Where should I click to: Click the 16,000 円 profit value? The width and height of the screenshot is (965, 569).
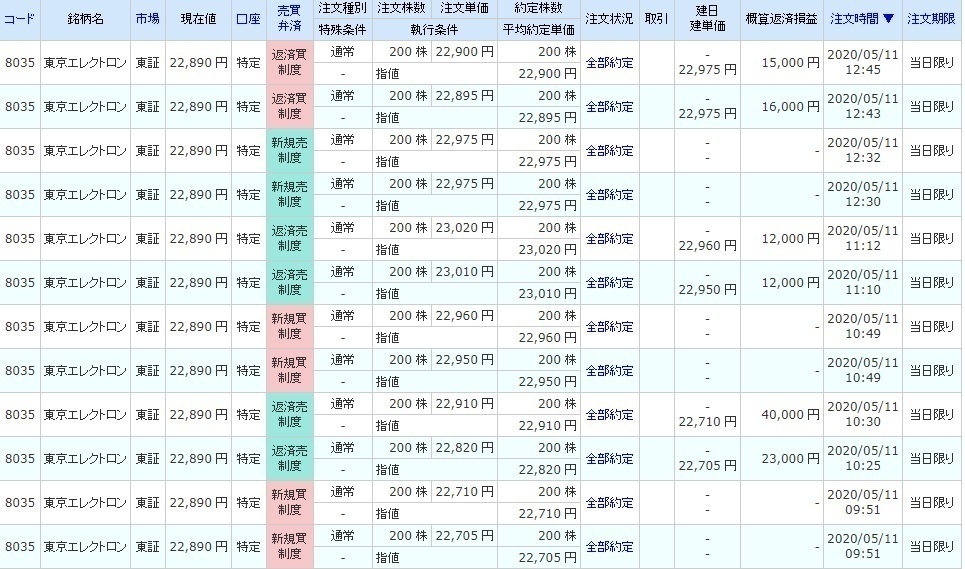pos(790,106)
